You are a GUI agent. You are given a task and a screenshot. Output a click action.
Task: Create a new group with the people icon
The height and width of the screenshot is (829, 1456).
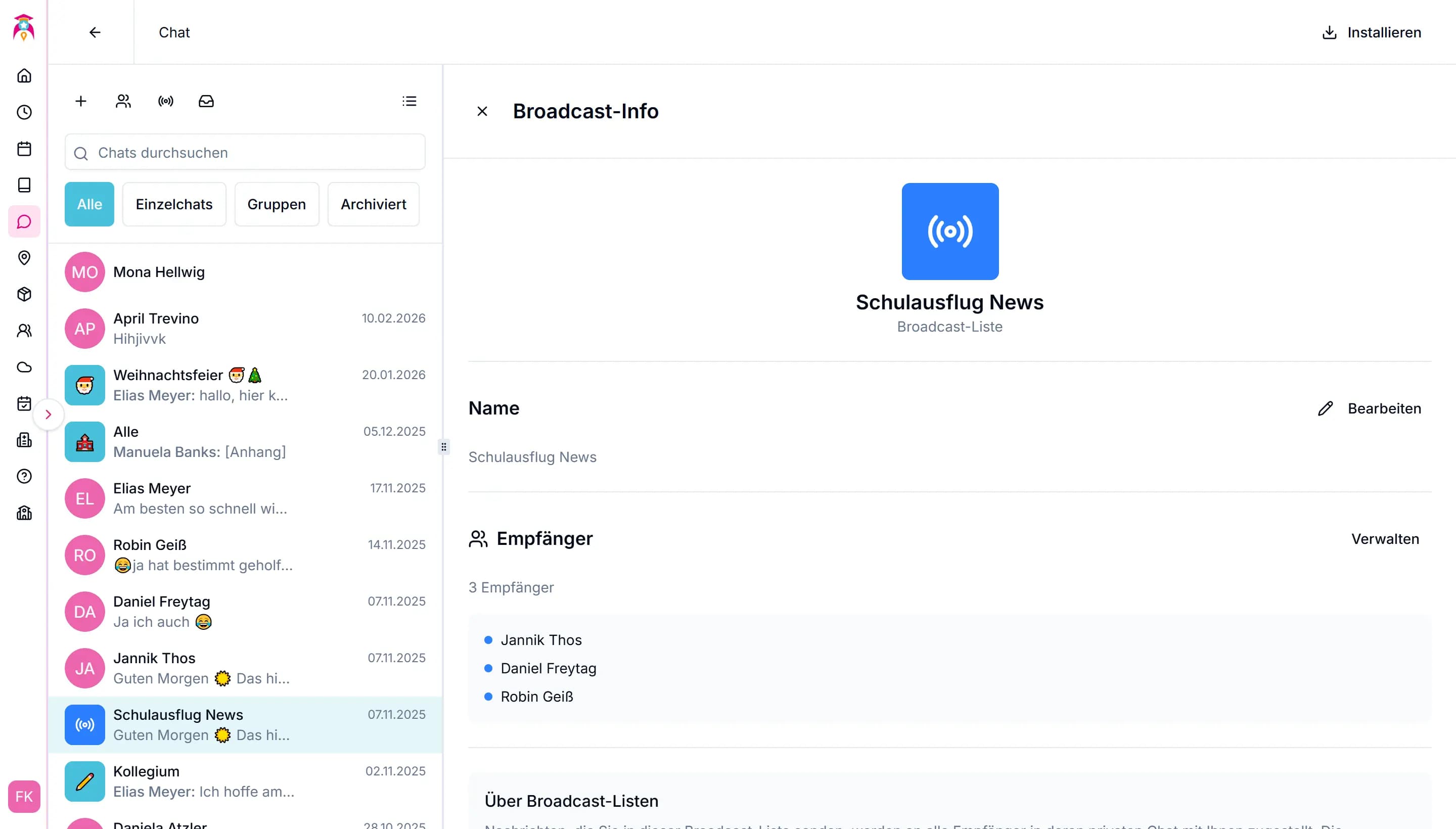pyautogui.click(x=123, y=101)
